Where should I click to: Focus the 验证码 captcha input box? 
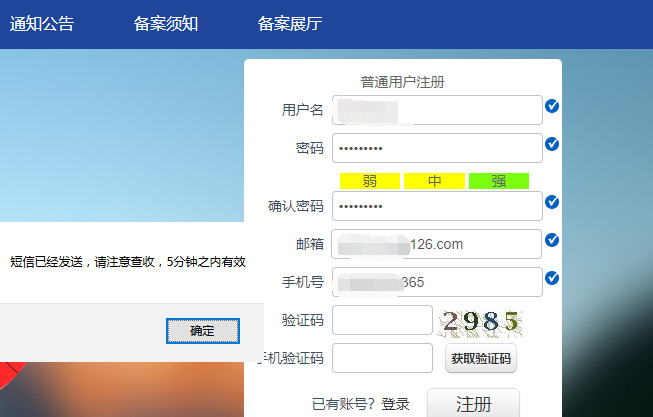click(x=382, y=320)
